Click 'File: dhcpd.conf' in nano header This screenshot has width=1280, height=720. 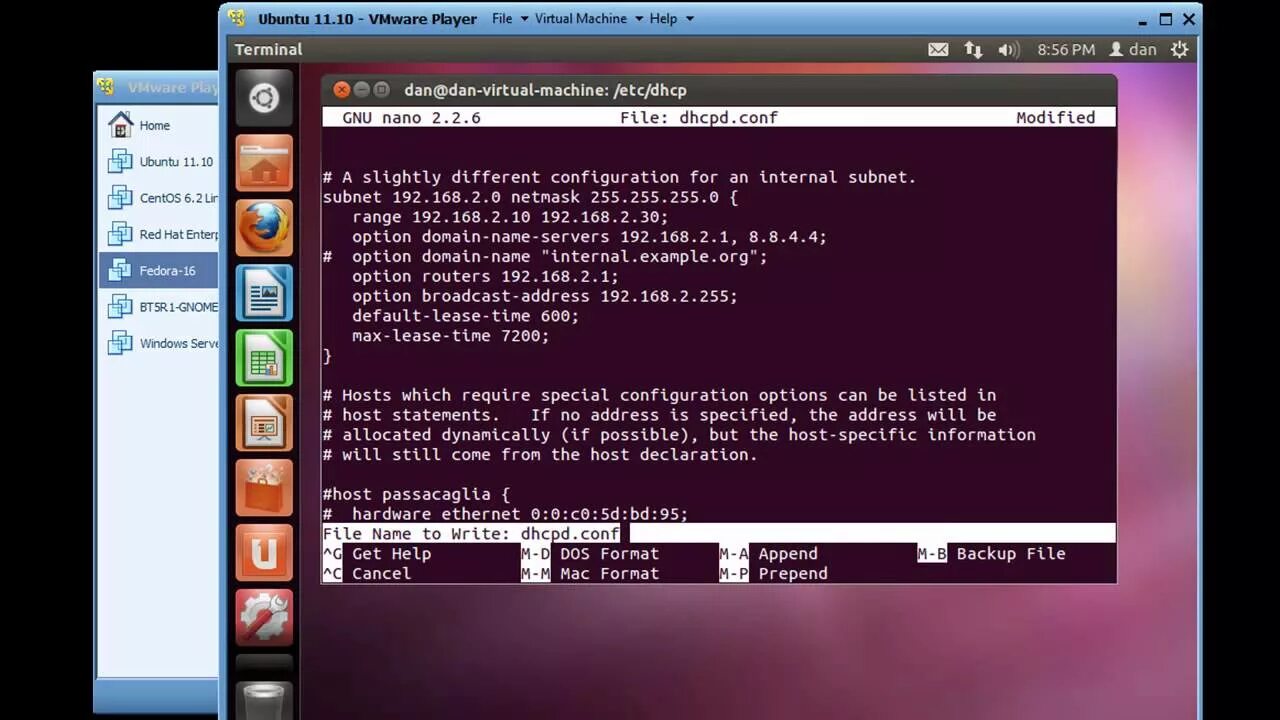click(x=698, y=117)
